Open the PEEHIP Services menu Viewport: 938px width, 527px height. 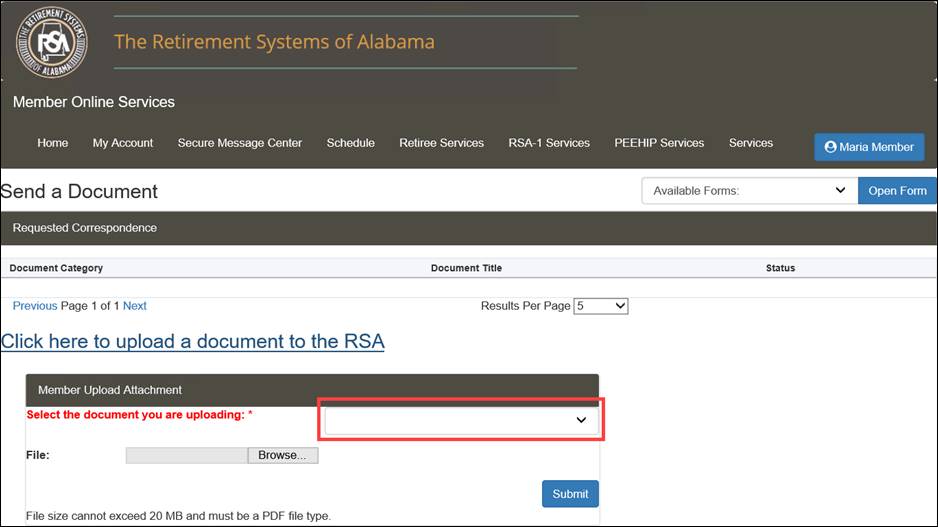pos(659,143)
